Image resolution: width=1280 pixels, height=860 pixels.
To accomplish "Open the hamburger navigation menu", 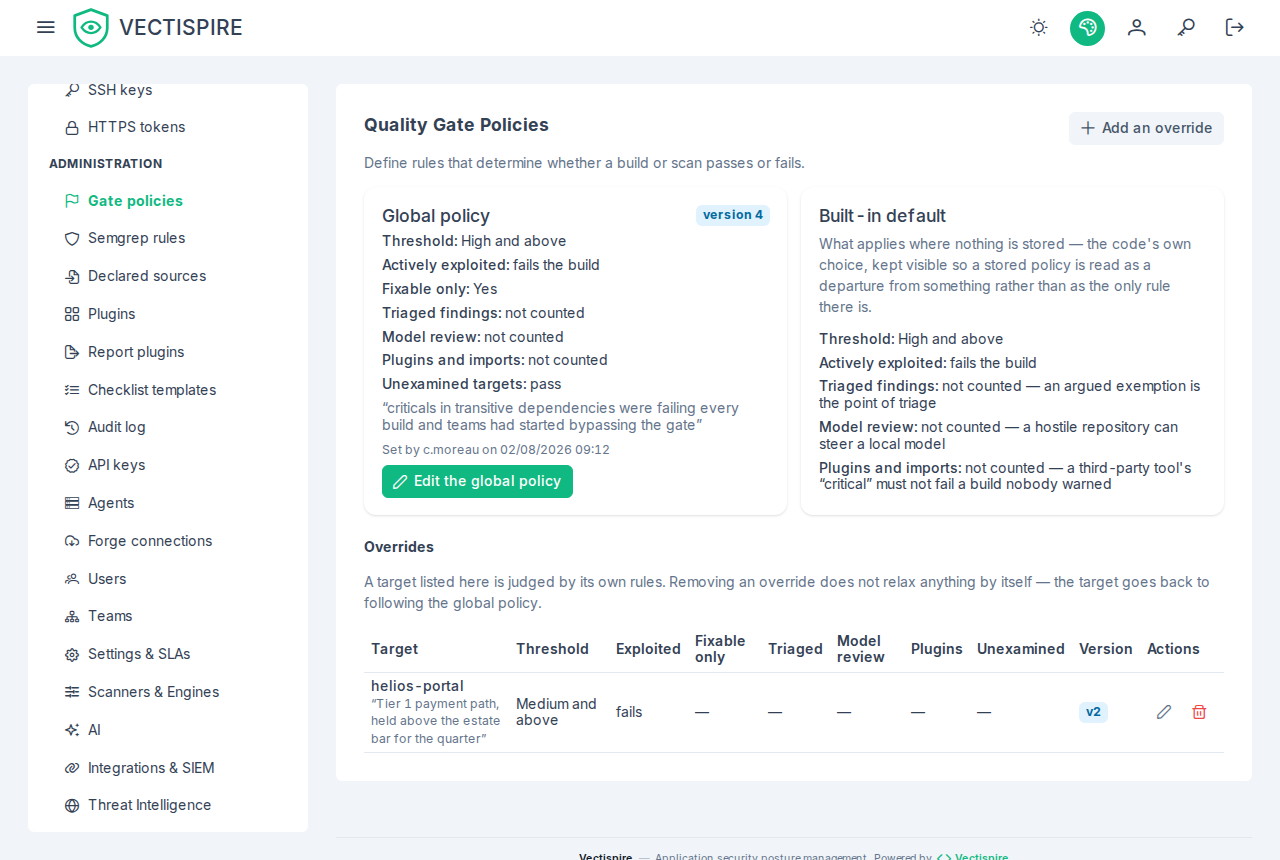I will click(45, 27).
